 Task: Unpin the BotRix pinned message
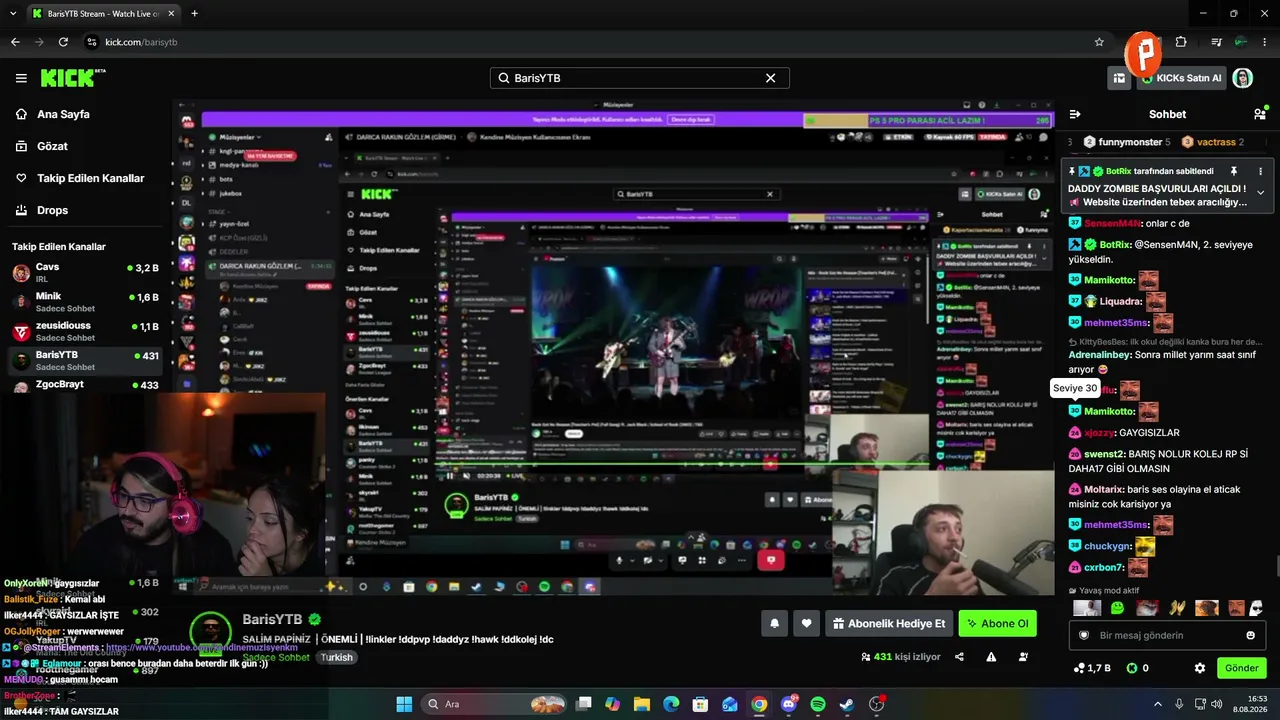pos(1234,171)
